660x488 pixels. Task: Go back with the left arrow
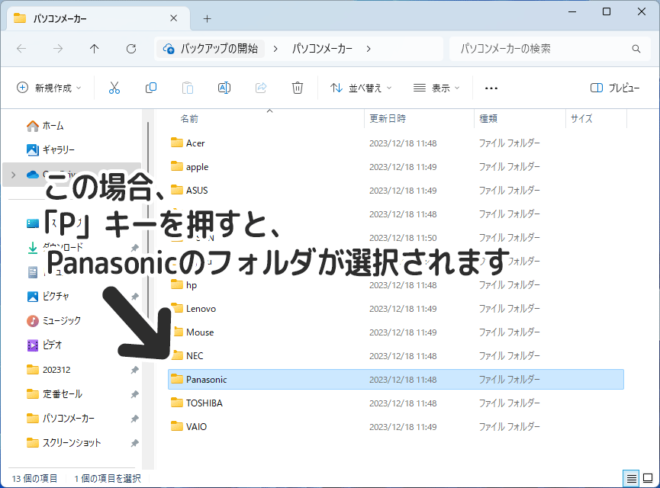click(x=21, y=49)
